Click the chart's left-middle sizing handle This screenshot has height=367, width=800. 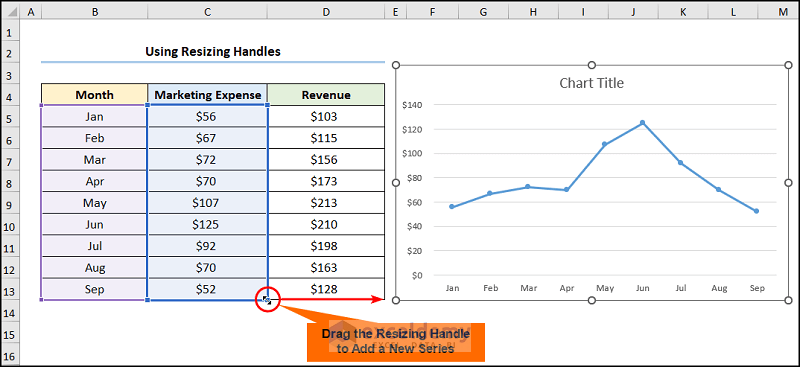click(395, 183)
